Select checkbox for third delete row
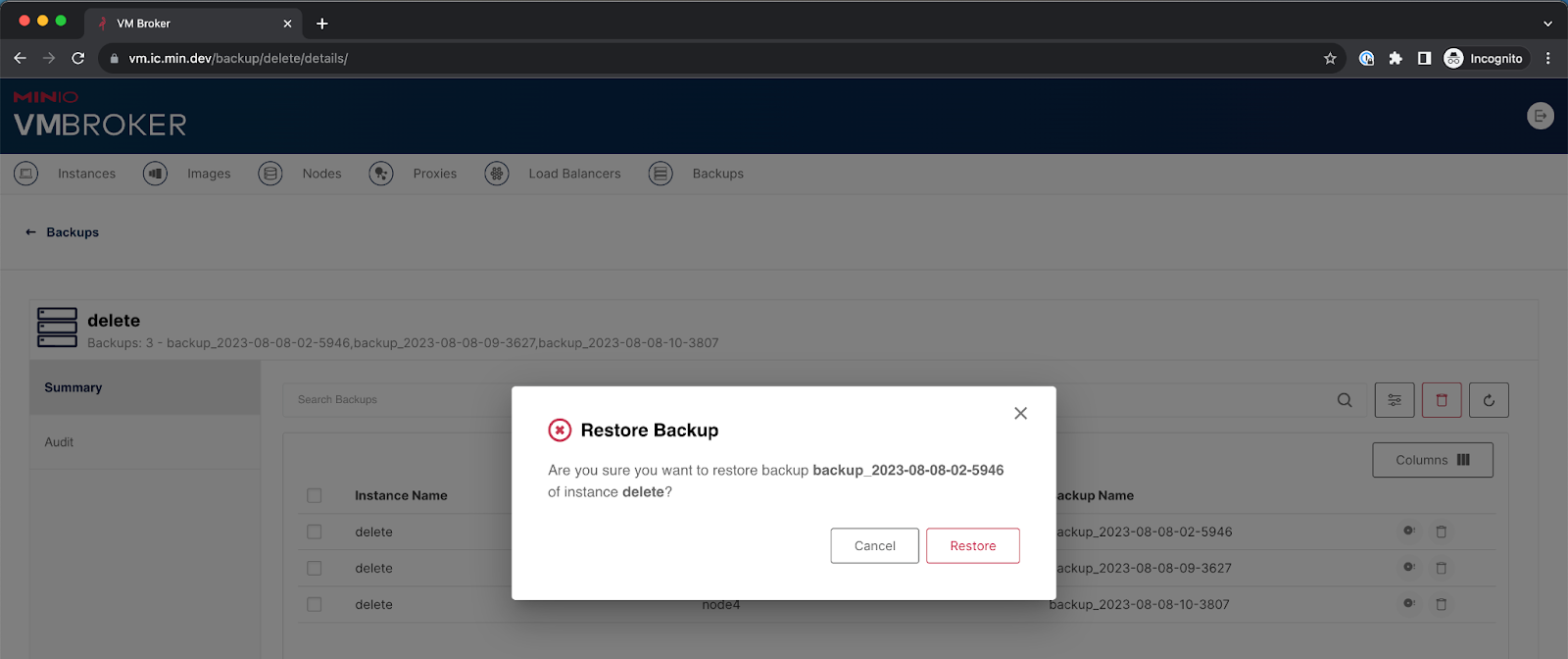 click(315, 605)
